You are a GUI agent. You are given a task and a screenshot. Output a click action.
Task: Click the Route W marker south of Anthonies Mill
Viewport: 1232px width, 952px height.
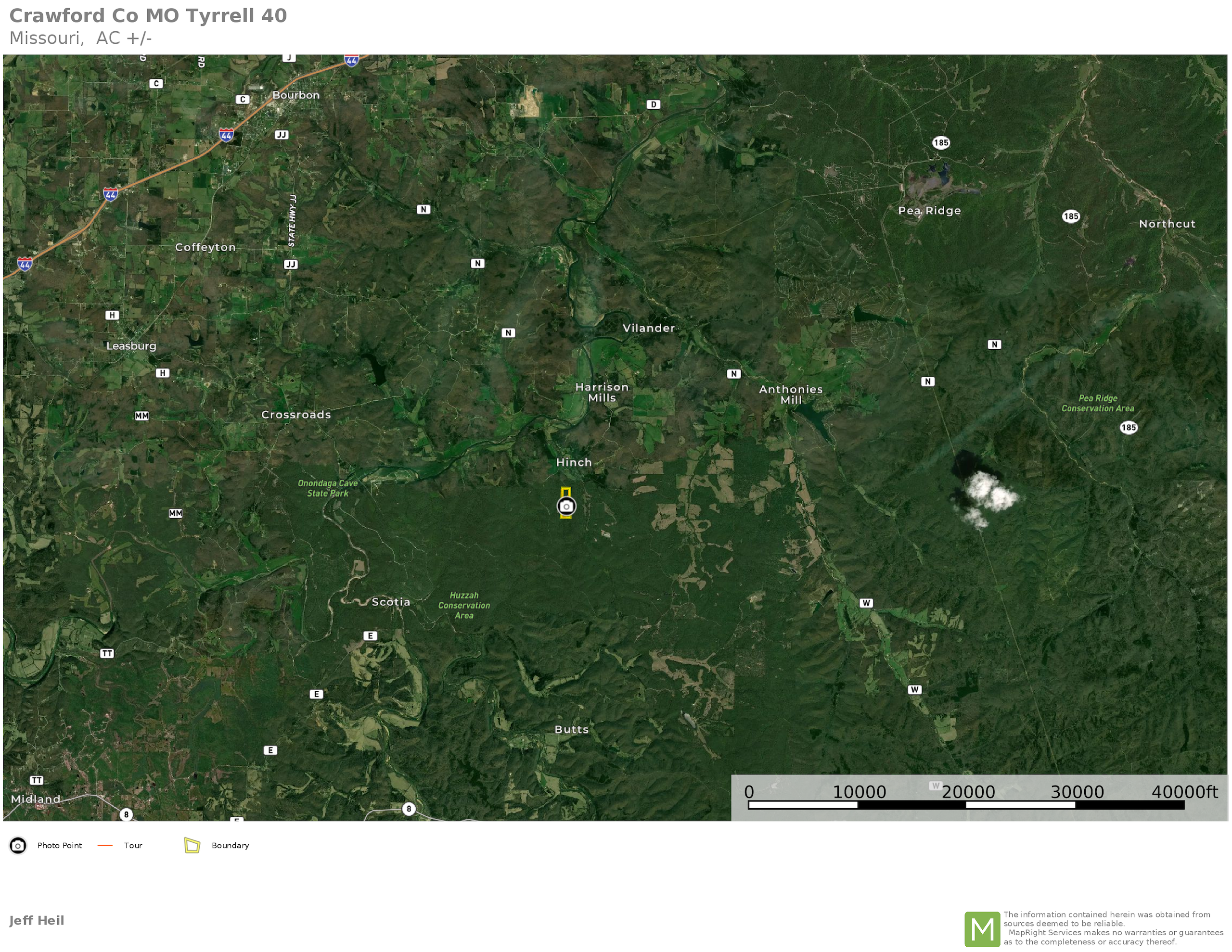tap(866, 603)
